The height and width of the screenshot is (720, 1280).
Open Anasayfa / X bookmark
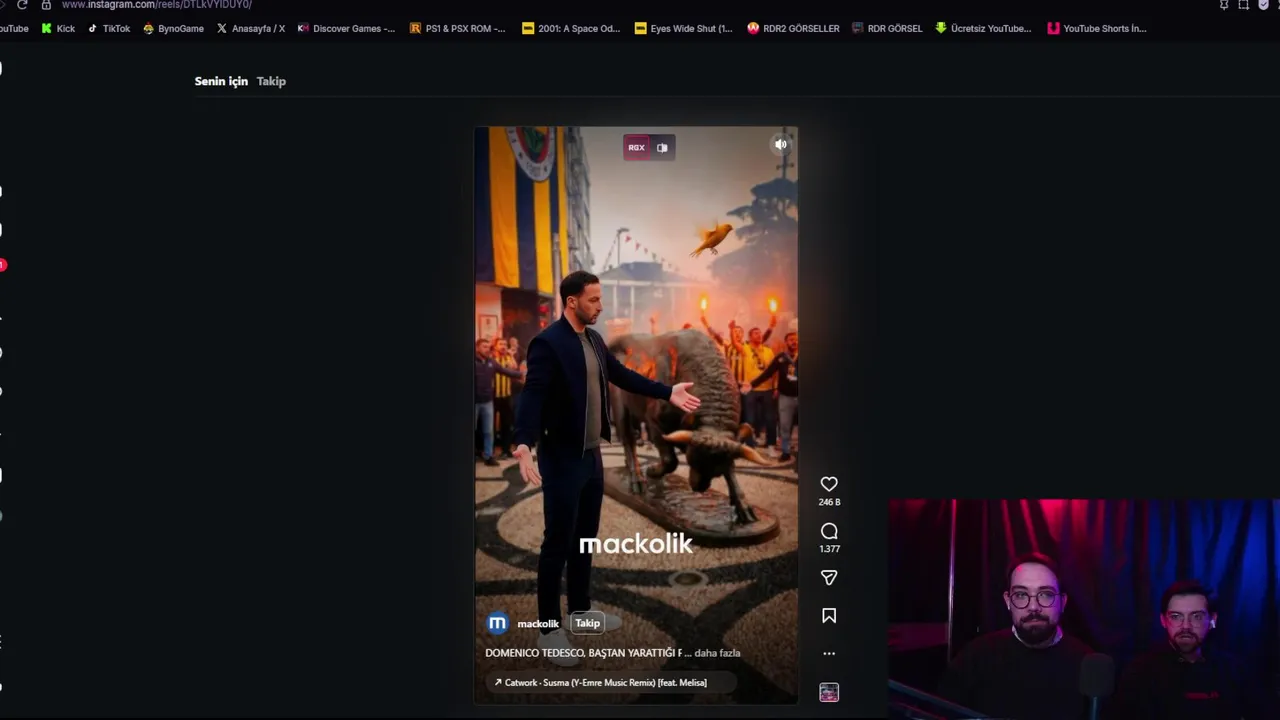(251, 28)
